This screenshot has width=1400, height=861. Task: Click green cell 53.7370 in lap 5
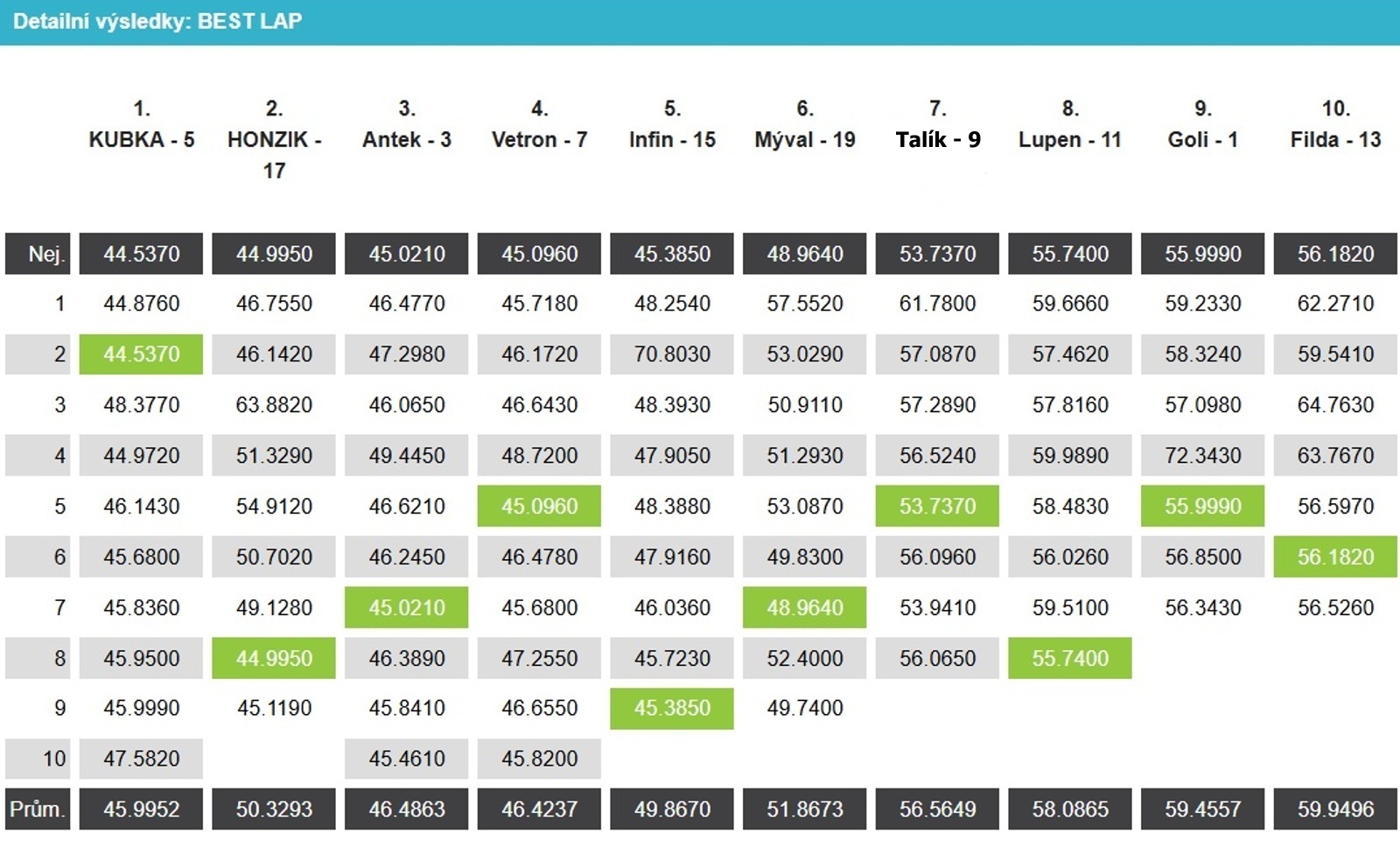tap(937, 506)
